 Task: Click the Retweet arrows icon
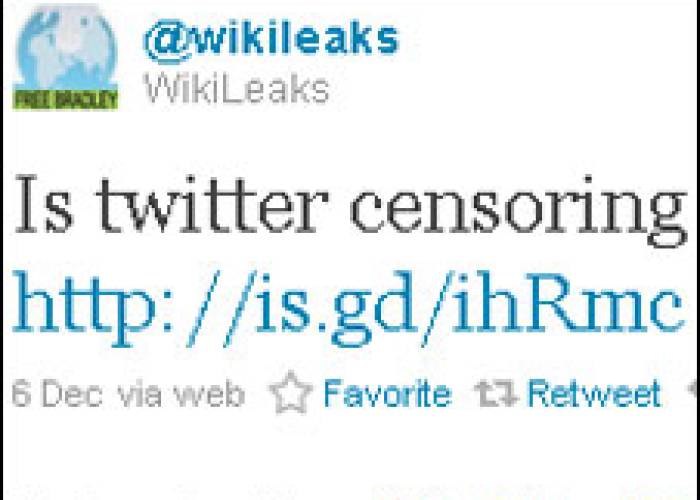click(497, 395)
